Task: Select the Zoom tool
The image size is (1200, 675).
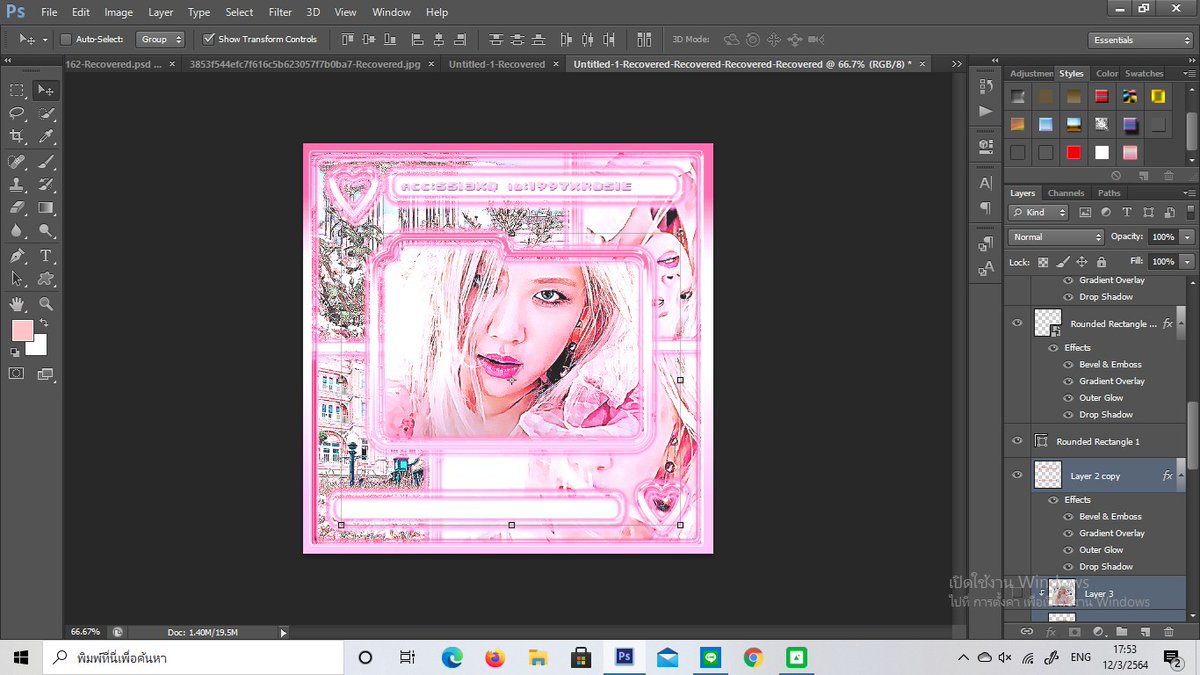Action: [x=46, y=304]
